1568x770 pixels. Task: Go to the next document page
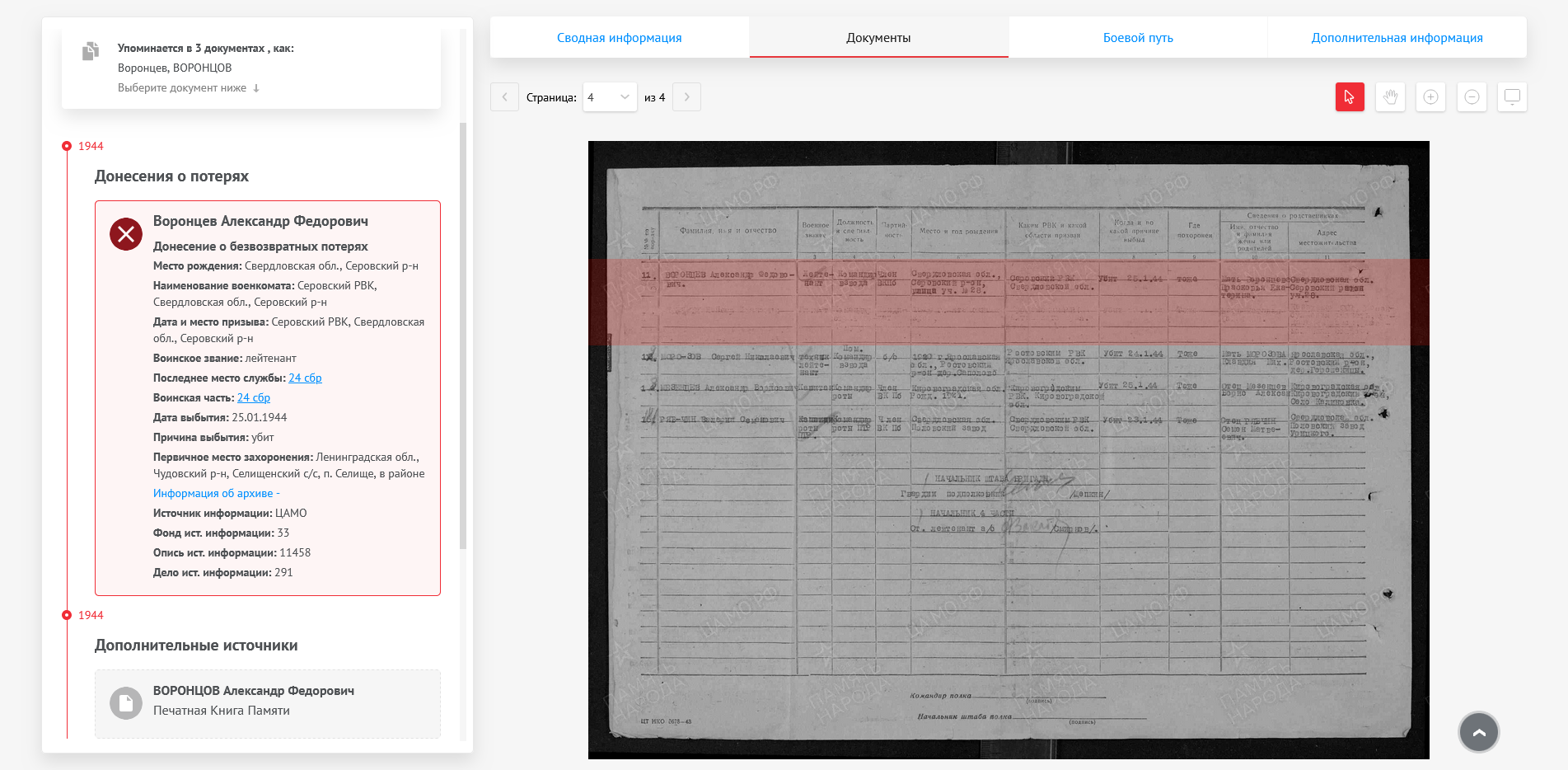(x=686, y=97)
